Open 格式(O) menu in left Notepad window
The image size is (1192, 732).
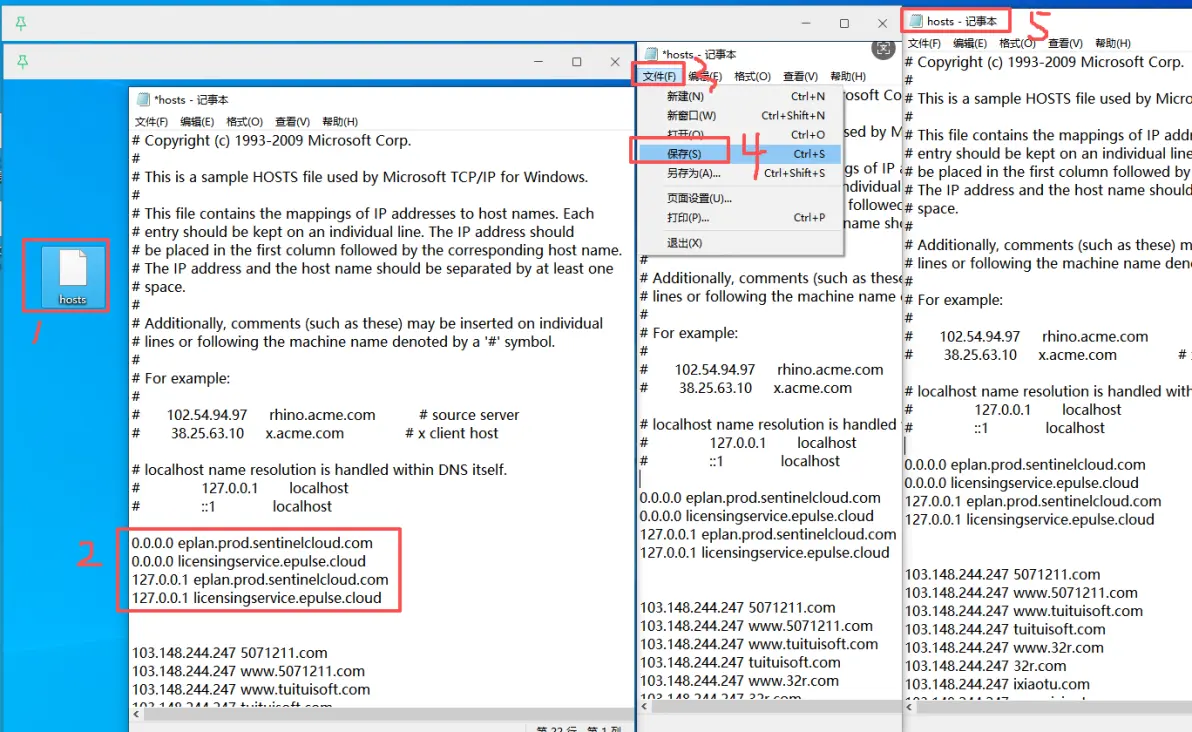coord(244,122)
